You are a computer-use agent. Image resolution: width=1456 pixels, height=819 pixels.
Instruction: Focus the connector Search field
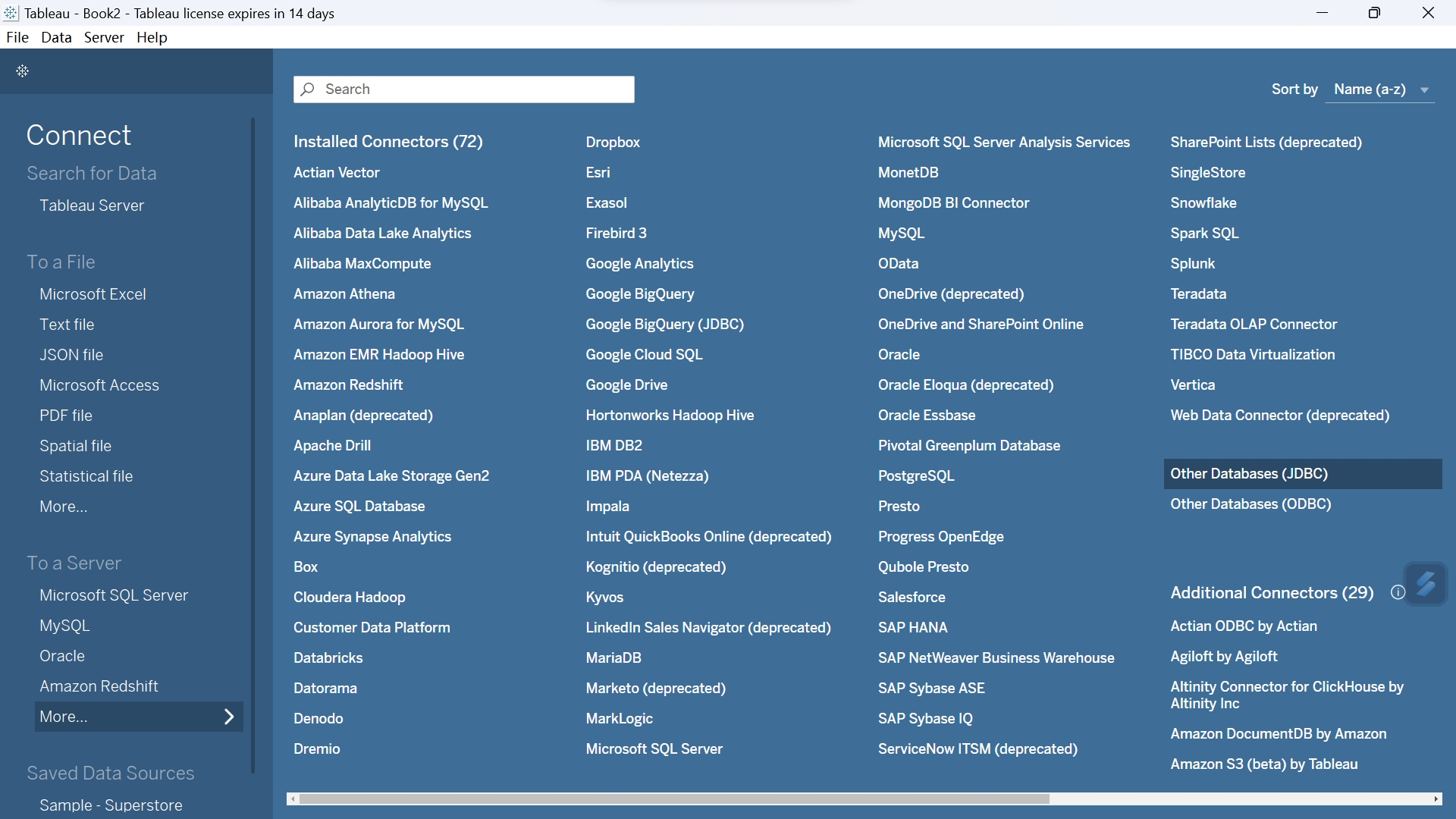point(464,89)
